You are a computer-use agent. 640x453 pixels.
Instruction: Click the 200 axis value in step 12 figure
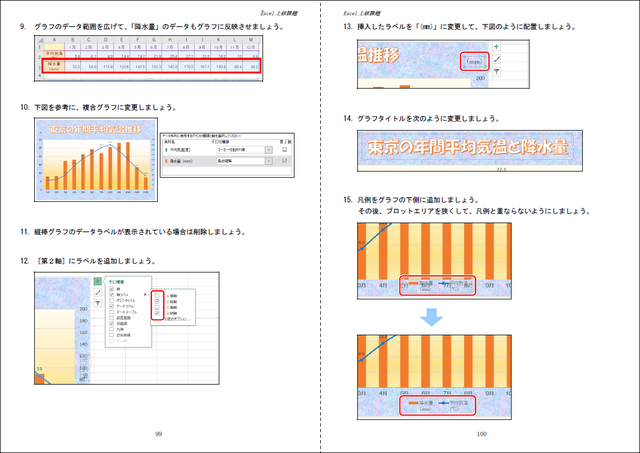[84, 309]
